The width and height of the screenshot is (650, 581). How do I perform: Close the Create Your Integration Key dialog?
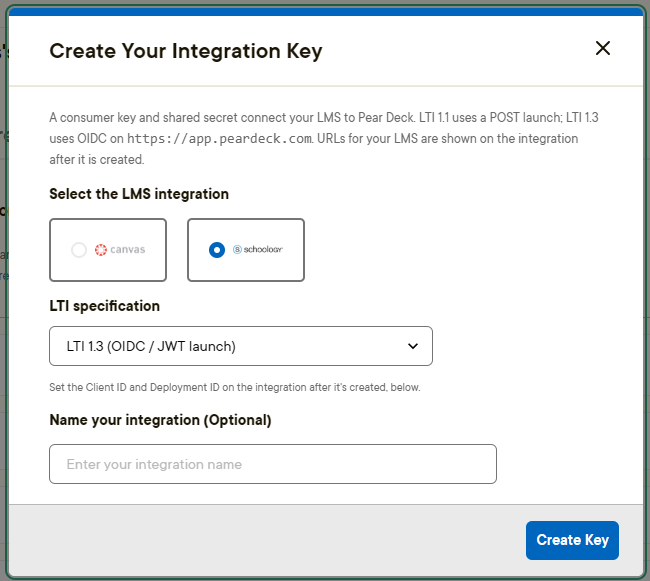(603, 48)
